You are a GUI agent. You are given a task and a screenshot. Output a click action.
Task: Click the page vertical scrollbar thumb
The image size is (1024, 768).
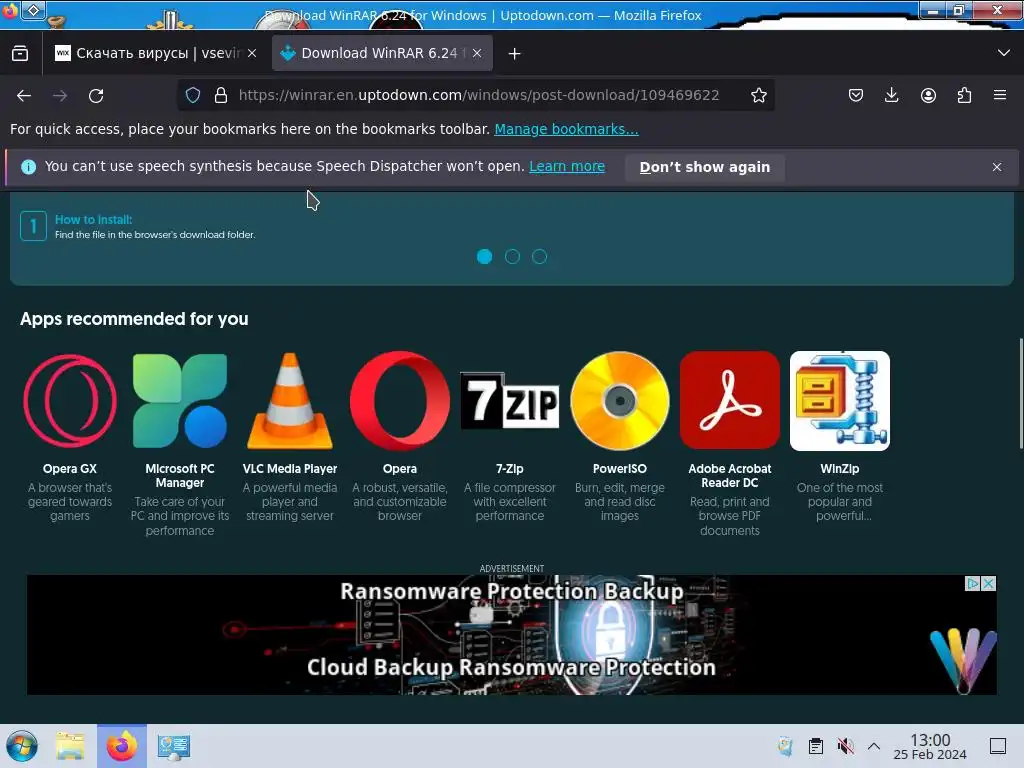1020,393
